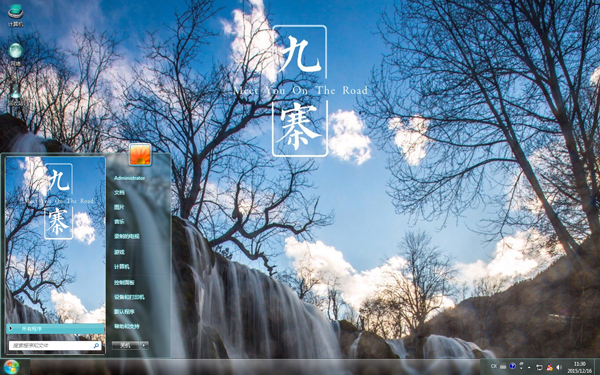The width and height of the screenshot is (600, 375).
Task: Click the flower user account picture
Action: [x=140, y=154]
